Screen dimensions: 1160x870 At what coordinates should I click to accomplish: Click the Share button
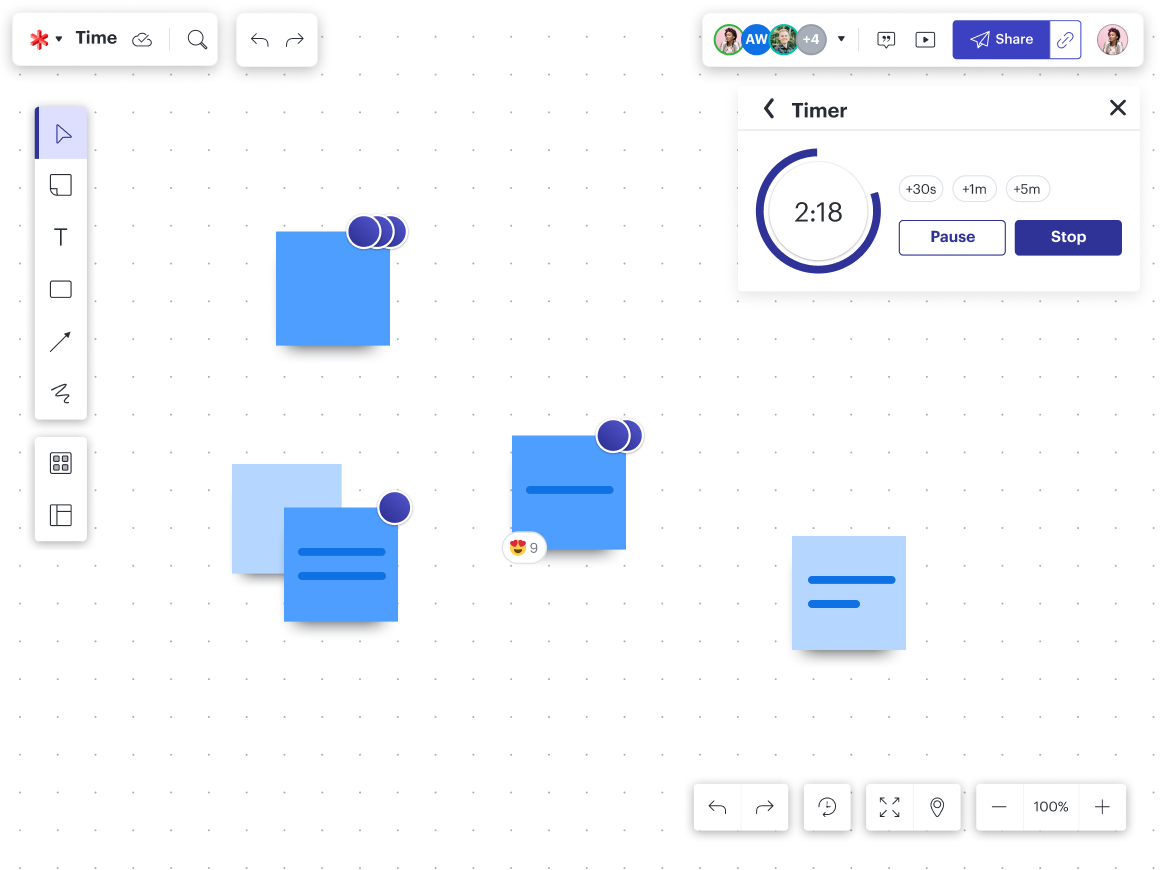coord(1001,40)
